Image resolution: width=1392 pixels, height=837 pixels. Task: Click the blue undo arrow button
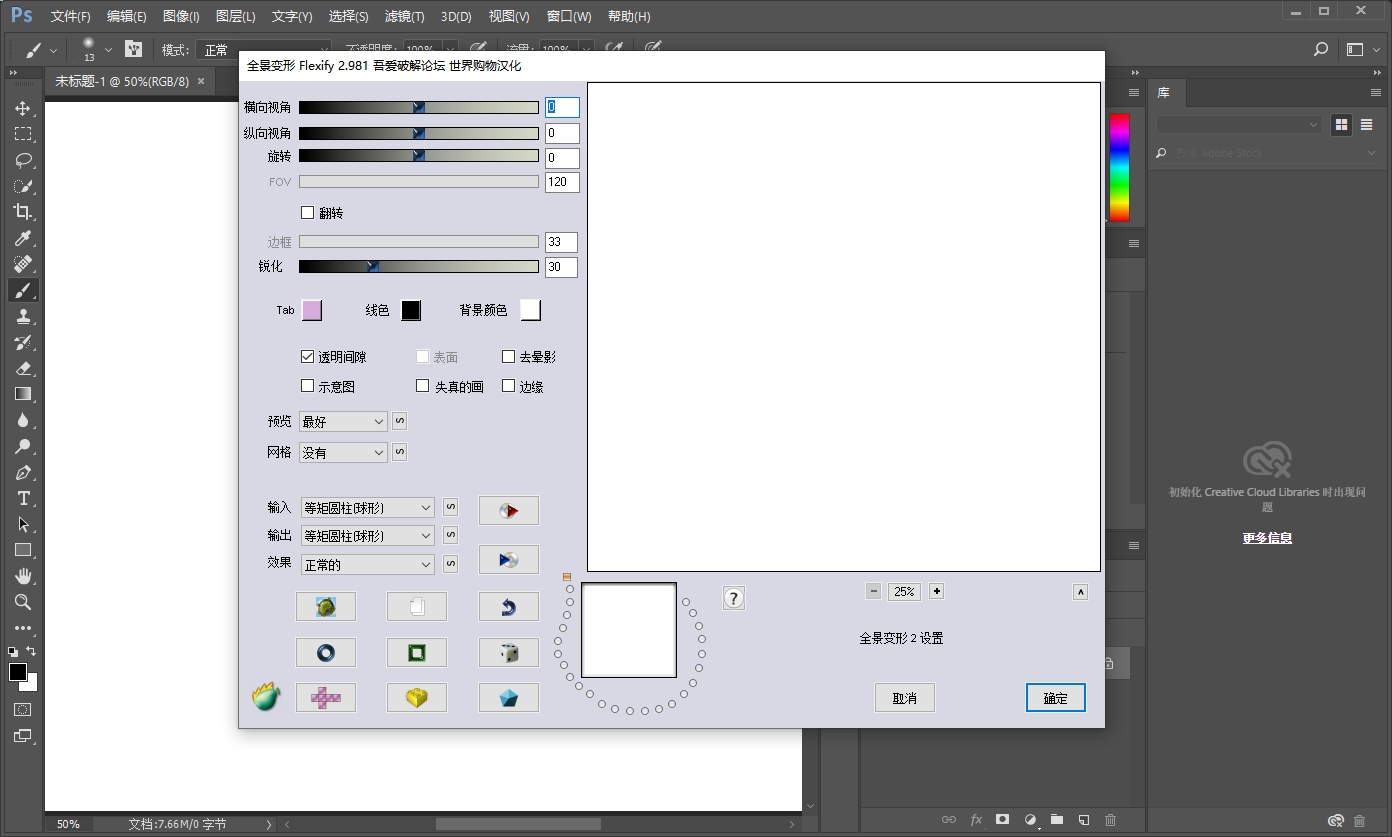tap(508, 606)
